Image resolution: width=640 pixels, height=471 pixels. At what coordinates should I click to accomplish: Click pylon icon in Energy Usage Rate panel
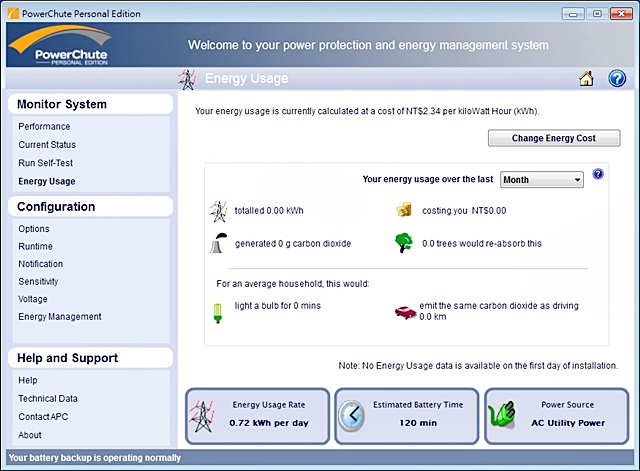point(202,416)
